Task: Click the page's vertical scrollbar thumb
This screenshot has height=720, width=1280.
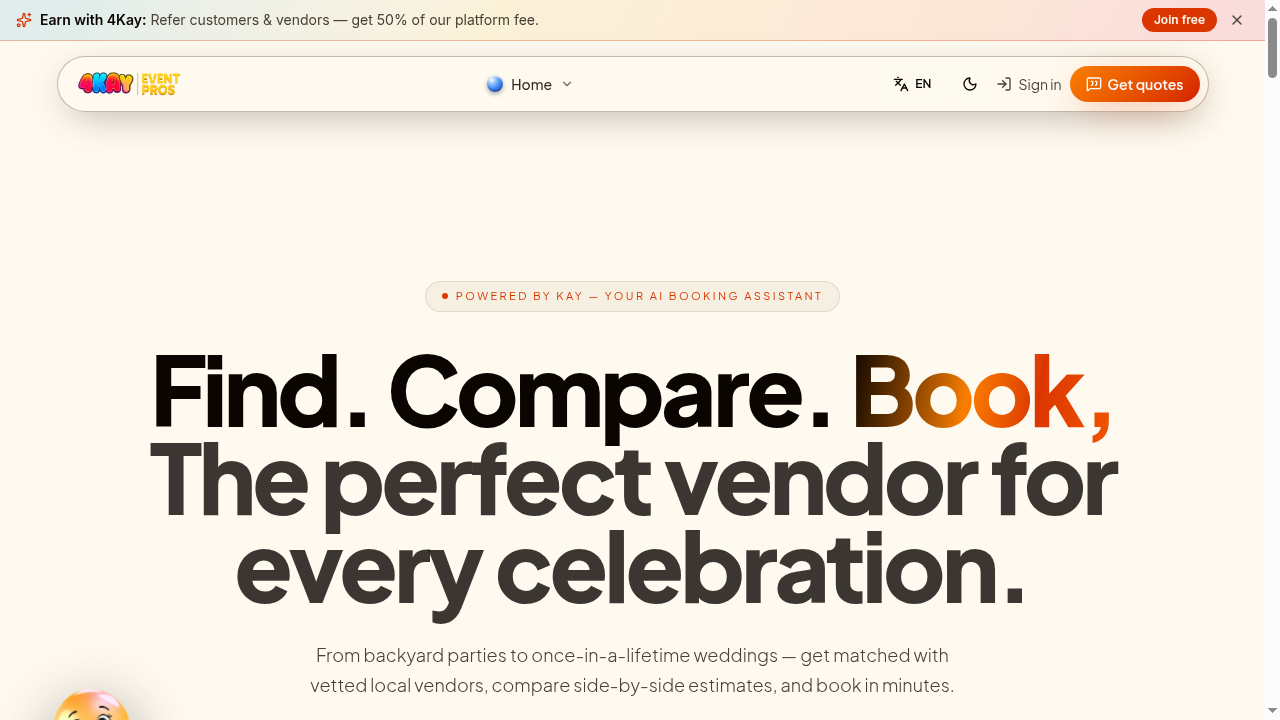Action: click(x=1272, y=47)
